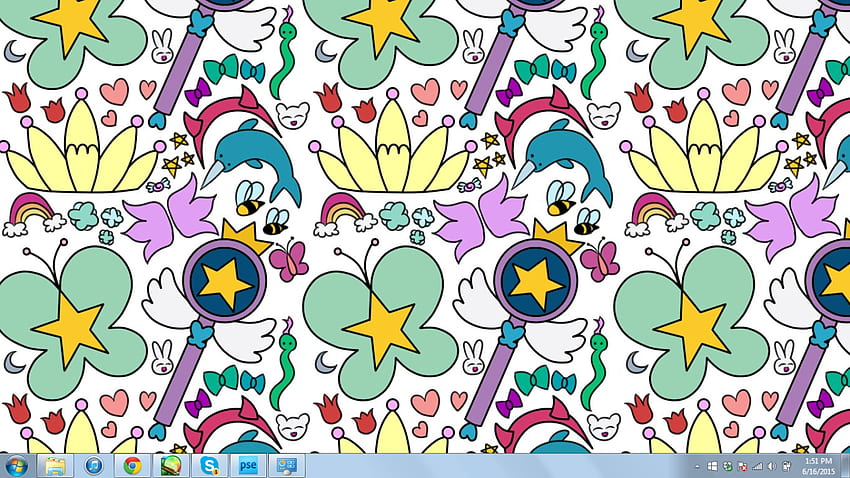Open the network signal tray icon
This screenshot has height=478, width=850.
click(757, 467)
